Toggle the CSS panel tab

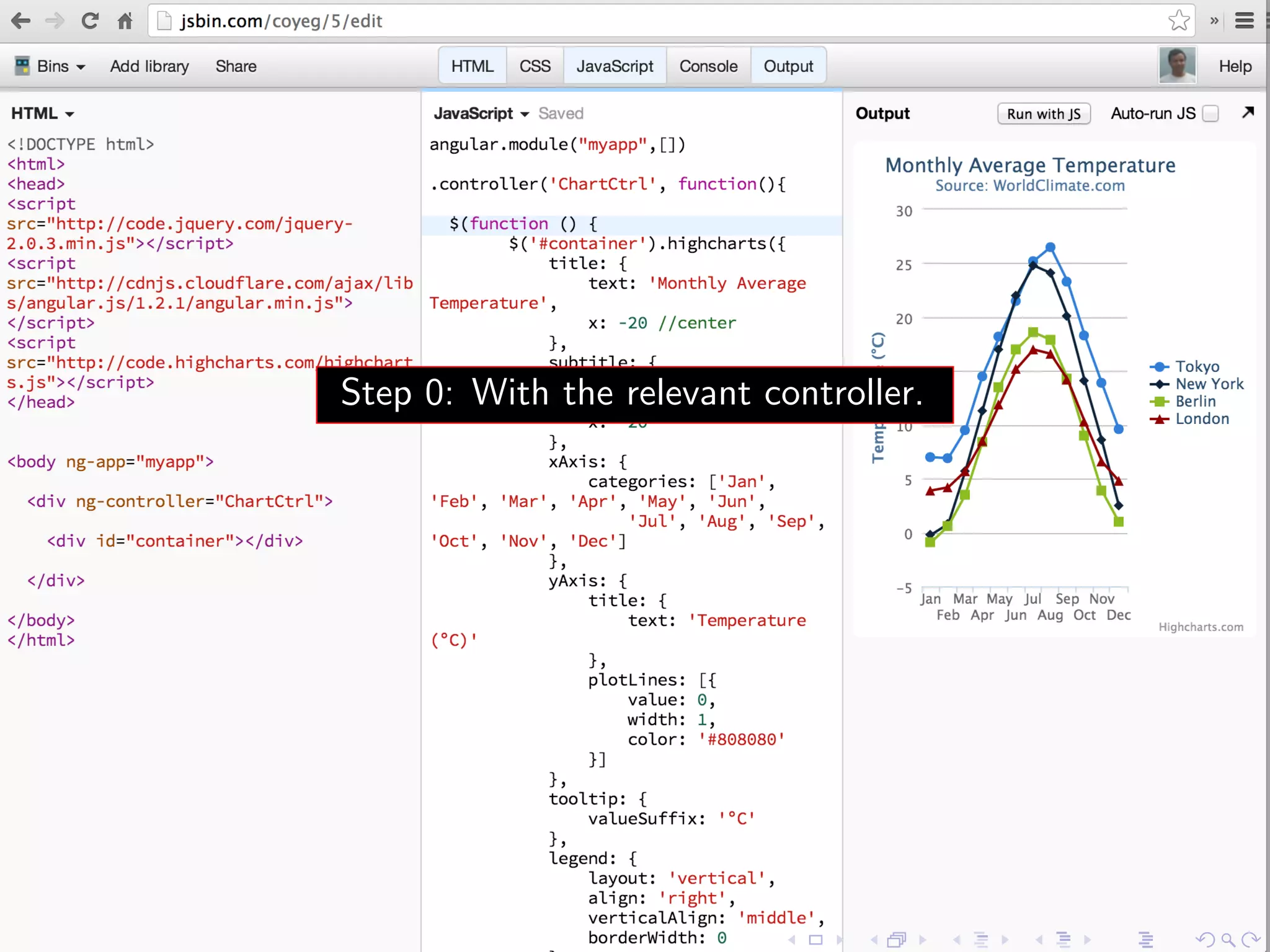click(535, 66)
